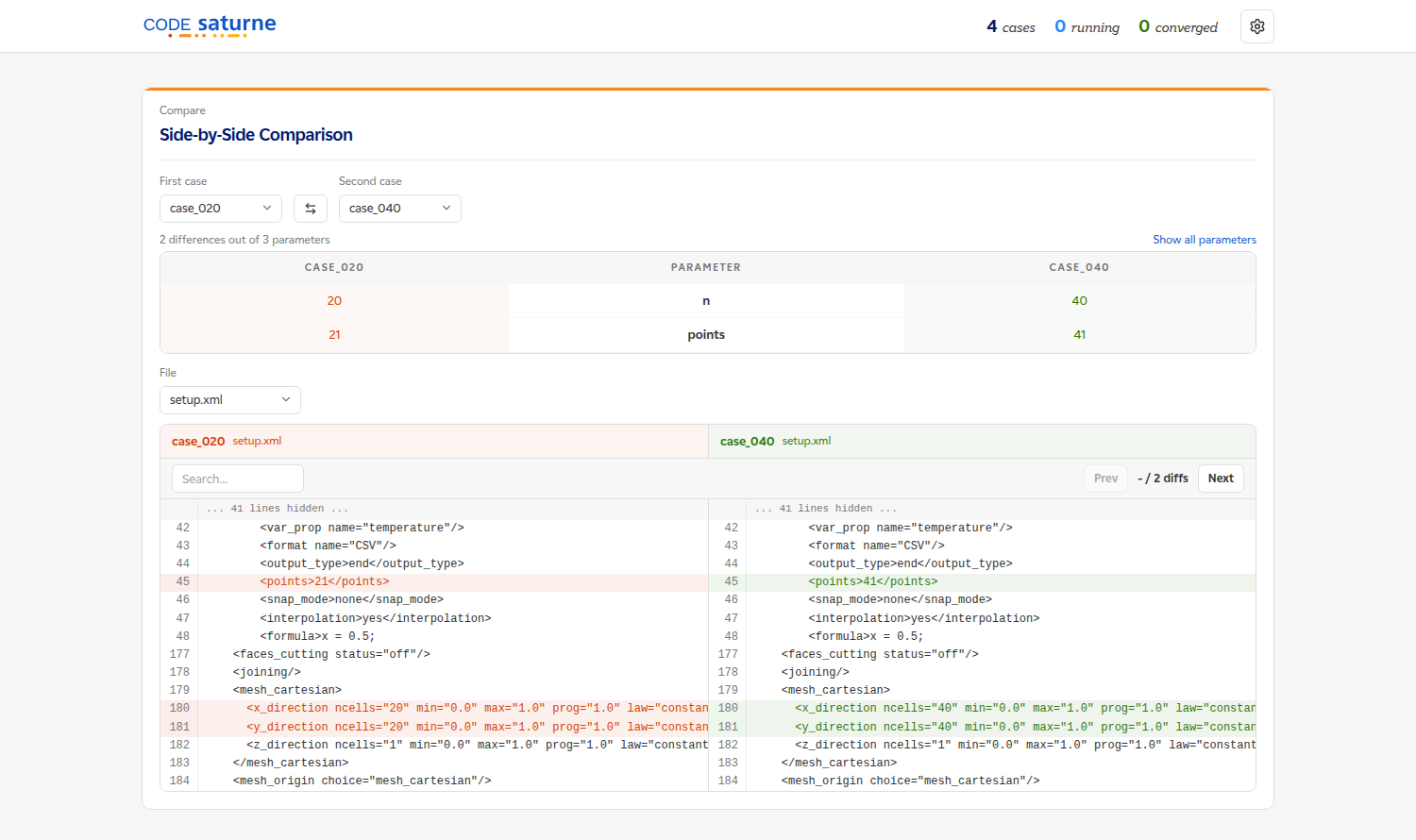Click left x_direction ncells="20" line
The height and width of the screenshot is (840, 1416).
click(434, 709)
